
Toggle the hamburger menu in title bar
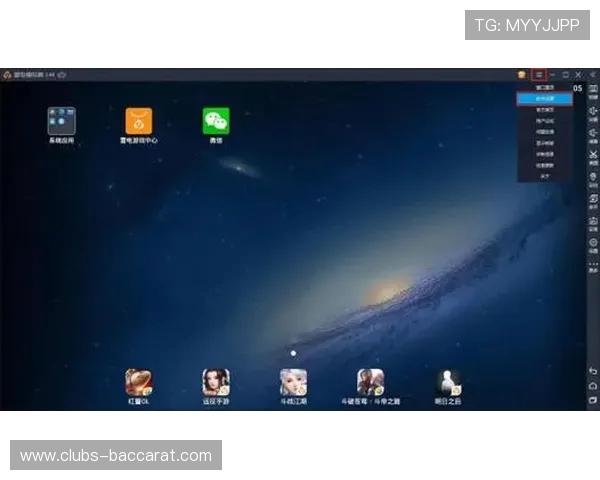(539, 74)
